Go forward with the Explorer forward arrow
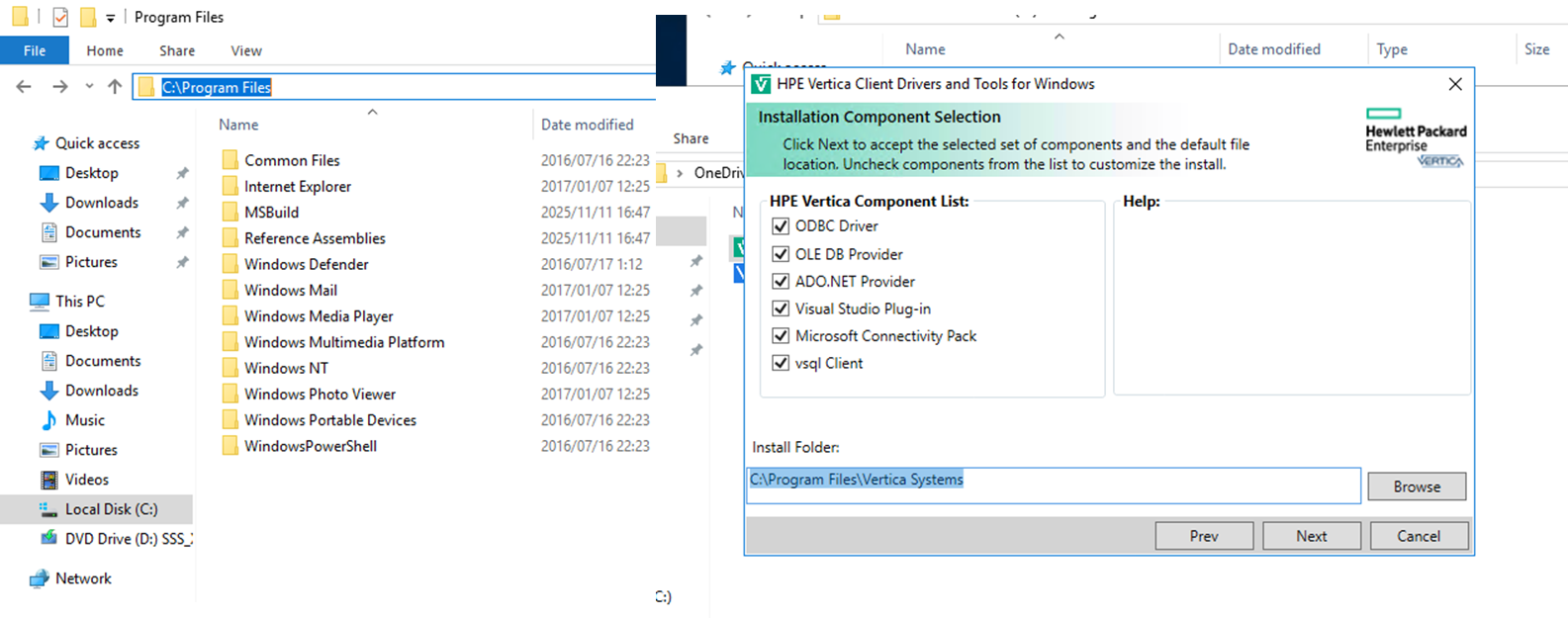The width and height of the screenshot is (1568, 618). (x=60, y=87)
